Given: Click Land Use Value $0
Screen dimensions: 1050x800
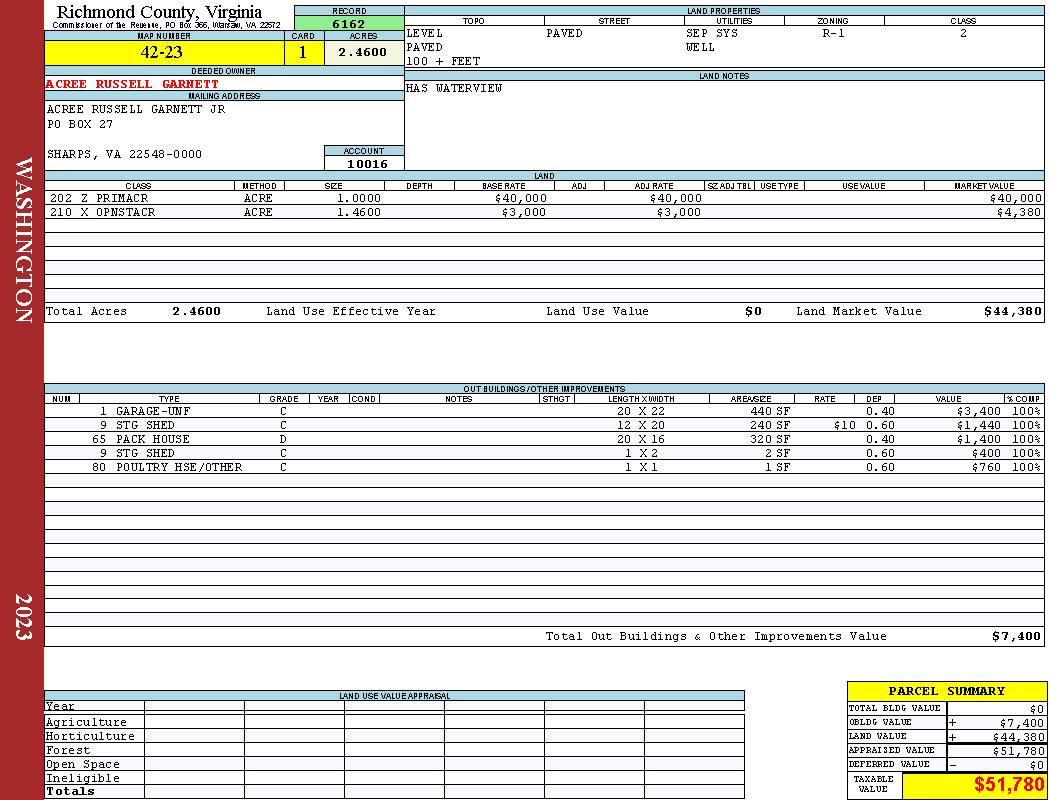Looking at the screenshot, I should click(x=753, y=311).
